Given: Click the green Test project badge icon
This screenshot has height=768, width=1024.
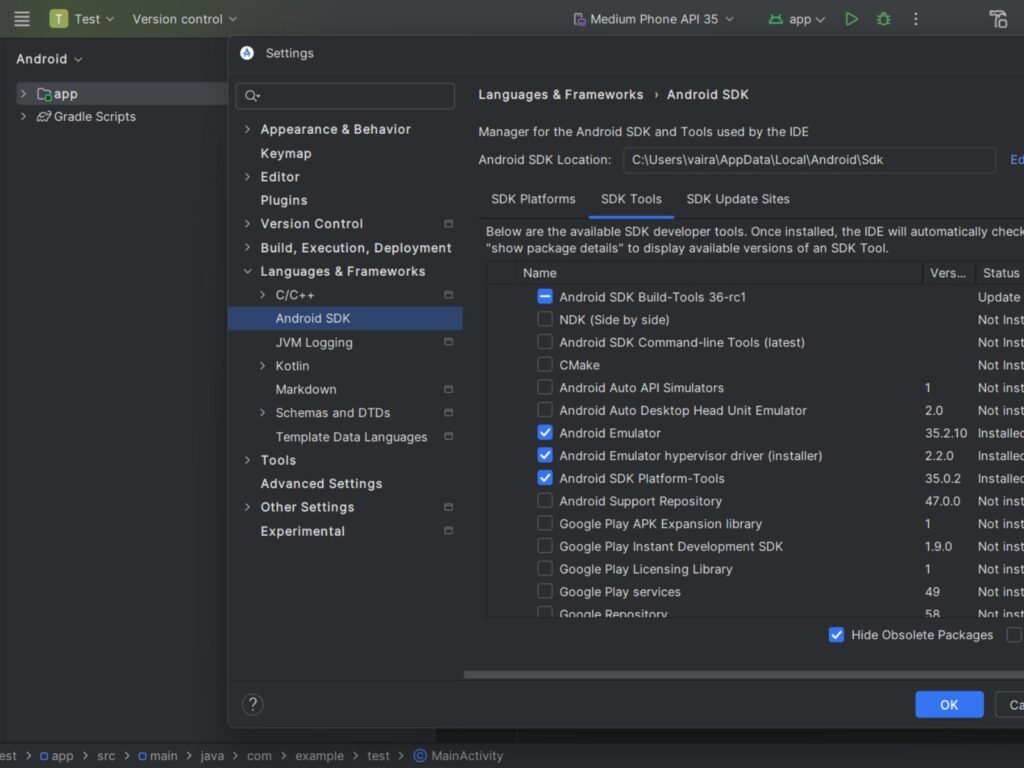Looking at the screenshot, I should pyautogui.click(x=59, y=19).
